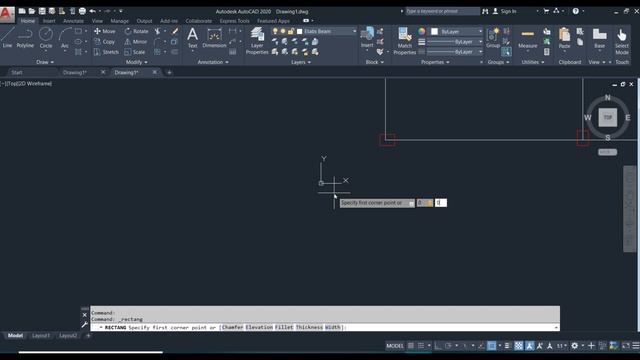
Task: Click the Save icon in quick access toolbar
Action: (x=42, y=11)
